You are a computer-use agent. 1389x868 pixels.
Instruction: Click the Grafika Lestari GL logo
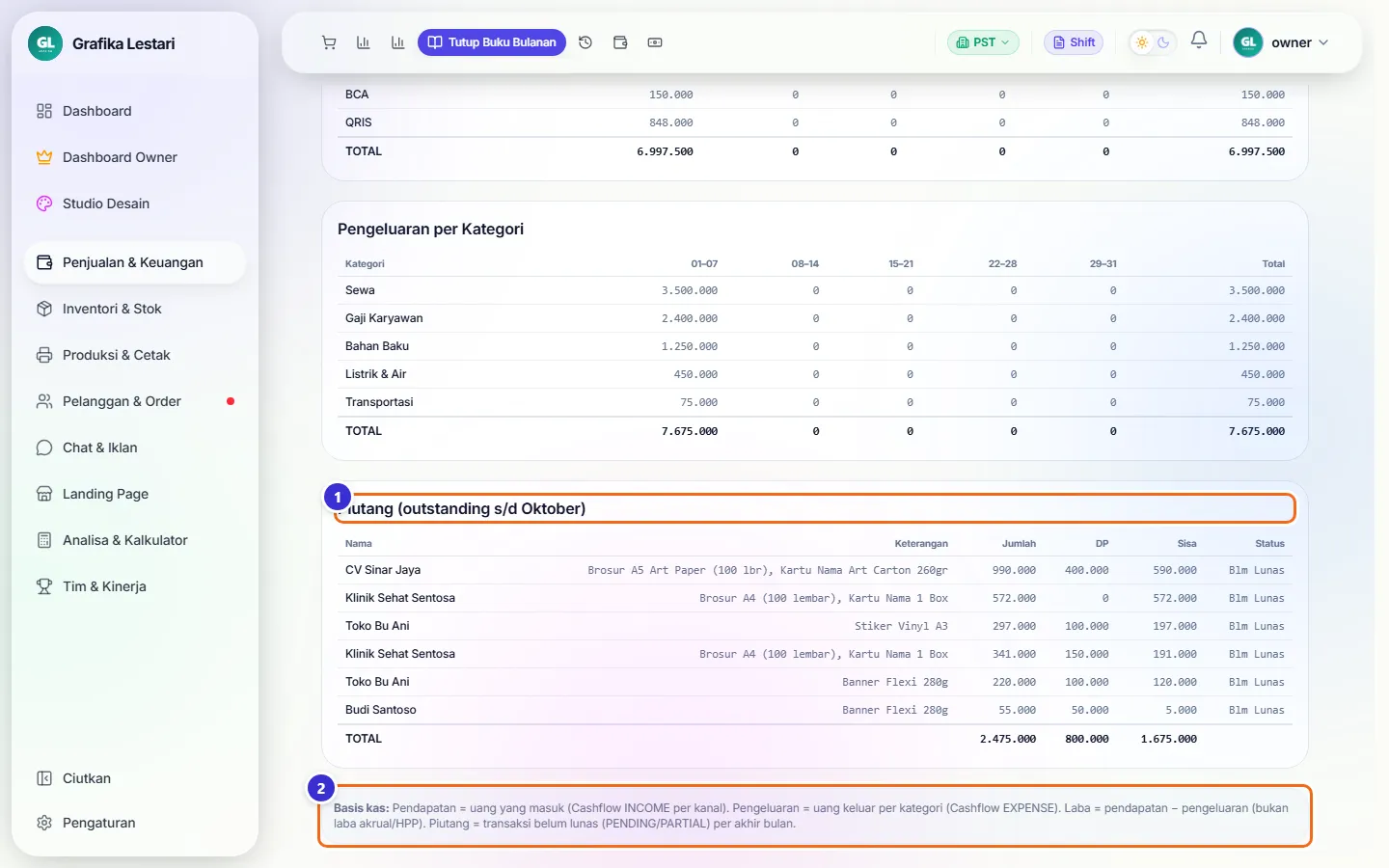click(x=45, y=43)
